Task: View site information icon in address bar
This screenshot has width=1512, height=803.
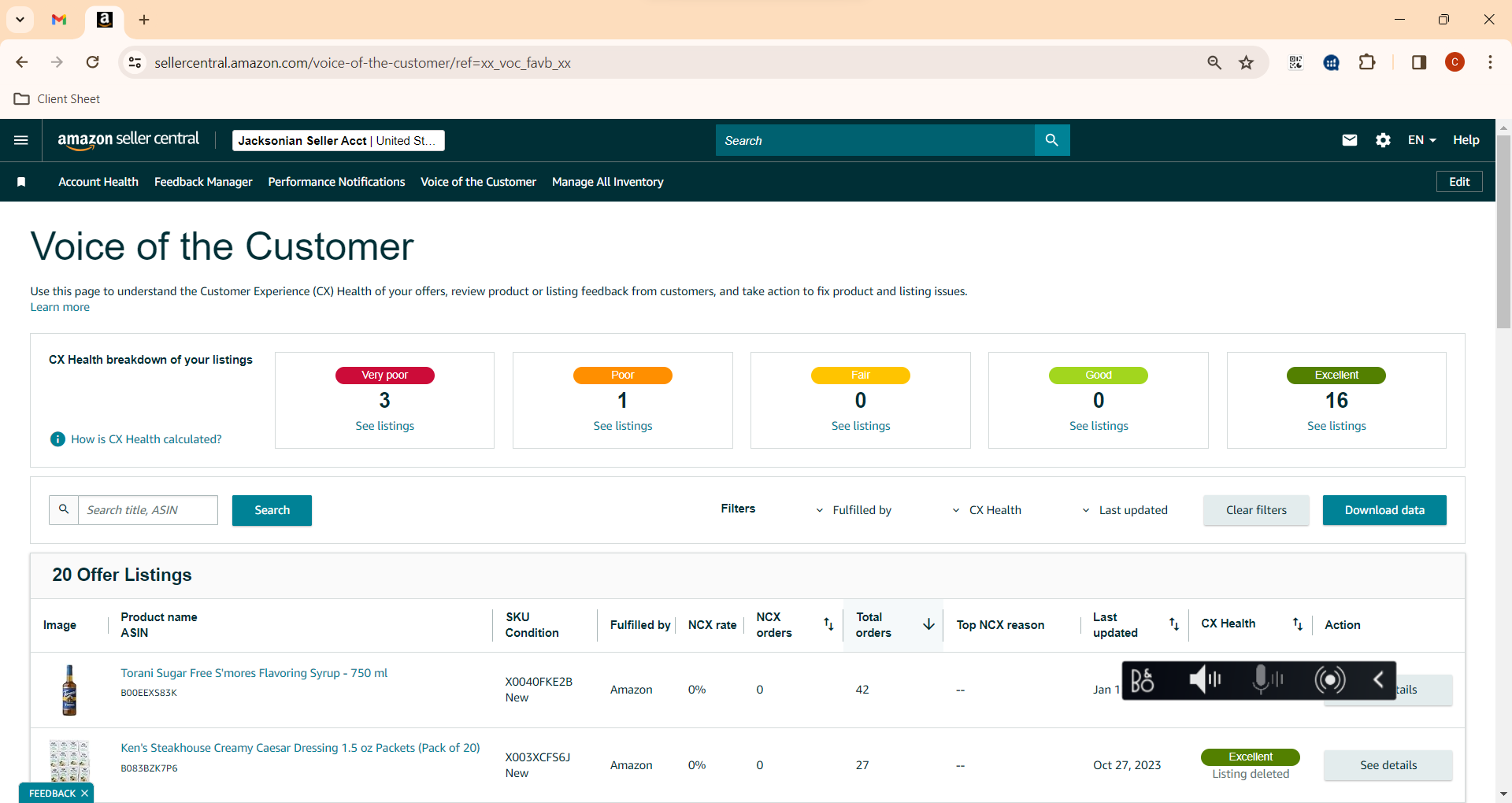Action: click(x=135, y=62)
